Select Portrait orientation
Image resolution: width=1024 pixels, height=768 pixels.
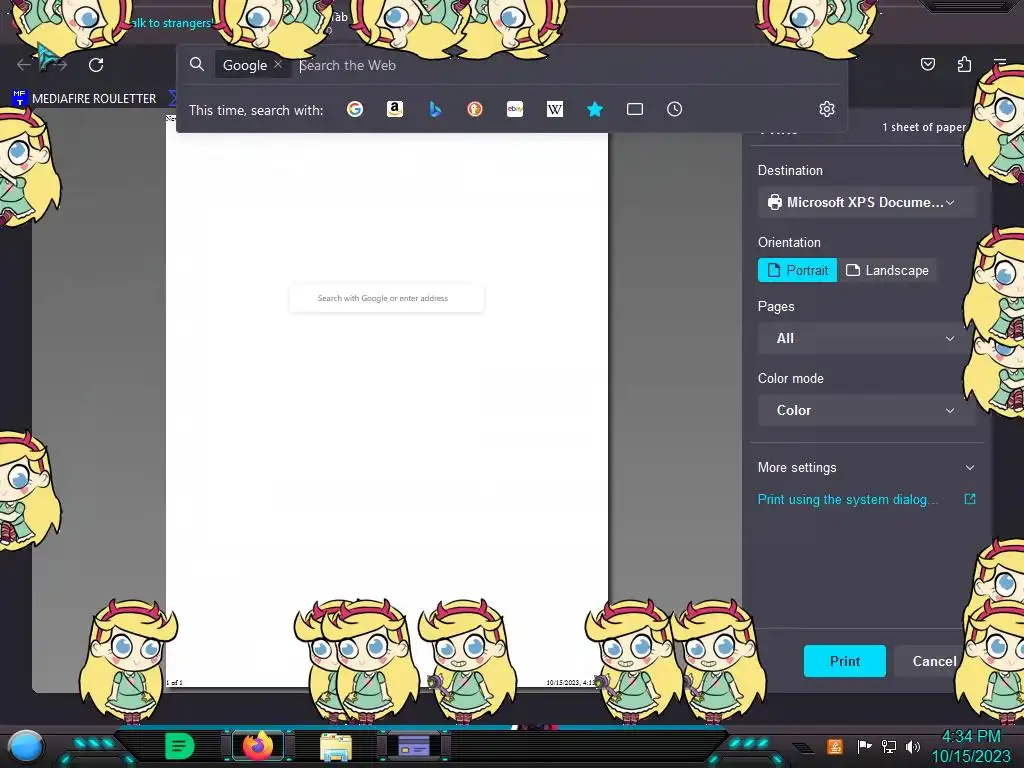click(797, 270)
